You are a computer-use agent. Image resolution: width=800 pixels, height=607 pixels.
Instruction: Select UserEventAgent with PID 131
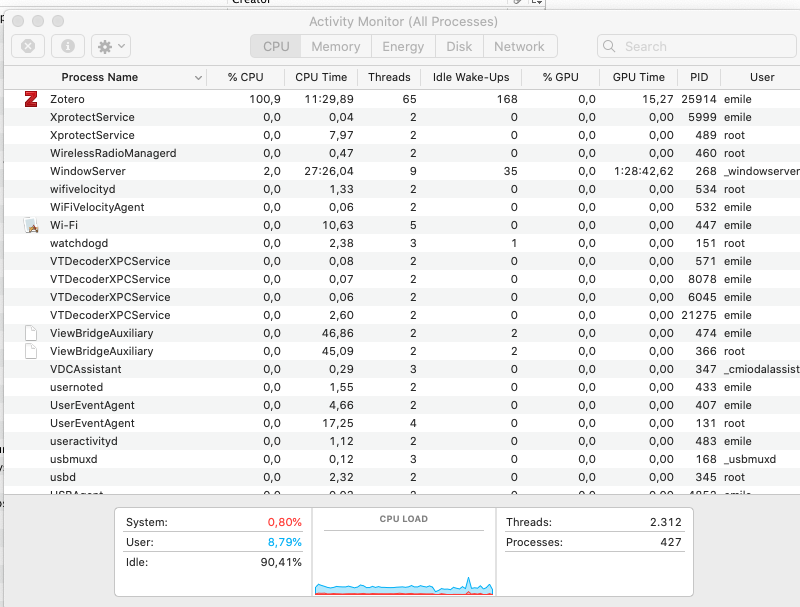click(x=402, y=423)
